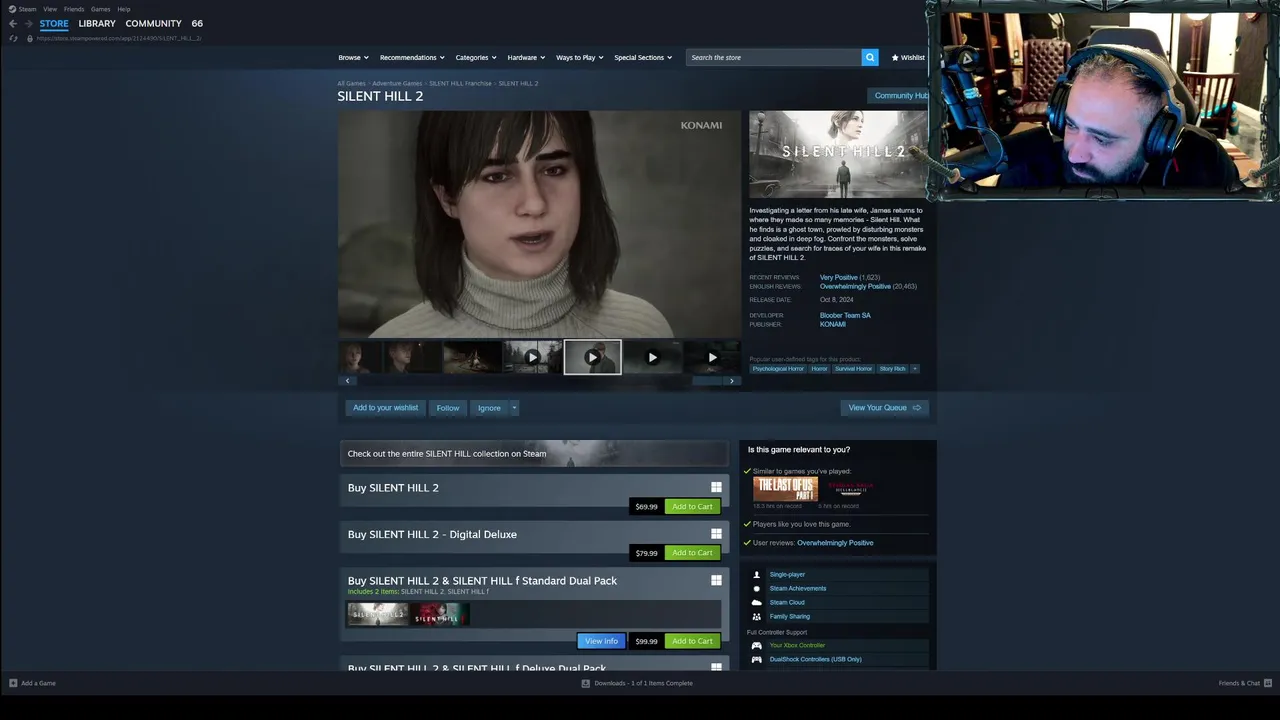Image resolution: width=1280 pixels, height=720 pixels.
Task: Focus the Search the store field
Action: [x=774, y=57]
